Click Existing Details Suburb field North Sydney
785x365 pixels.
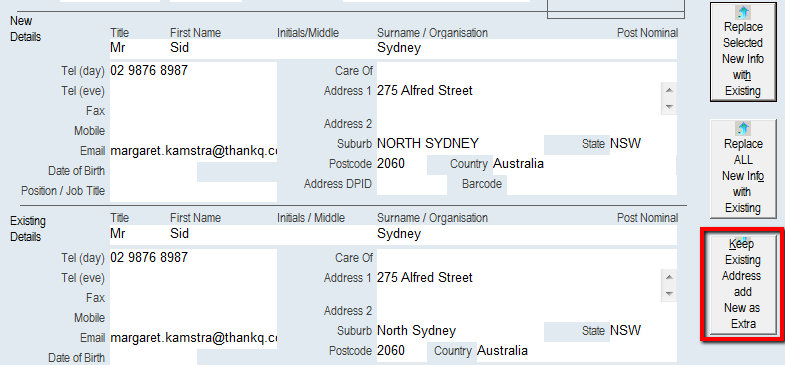point(460,331)
